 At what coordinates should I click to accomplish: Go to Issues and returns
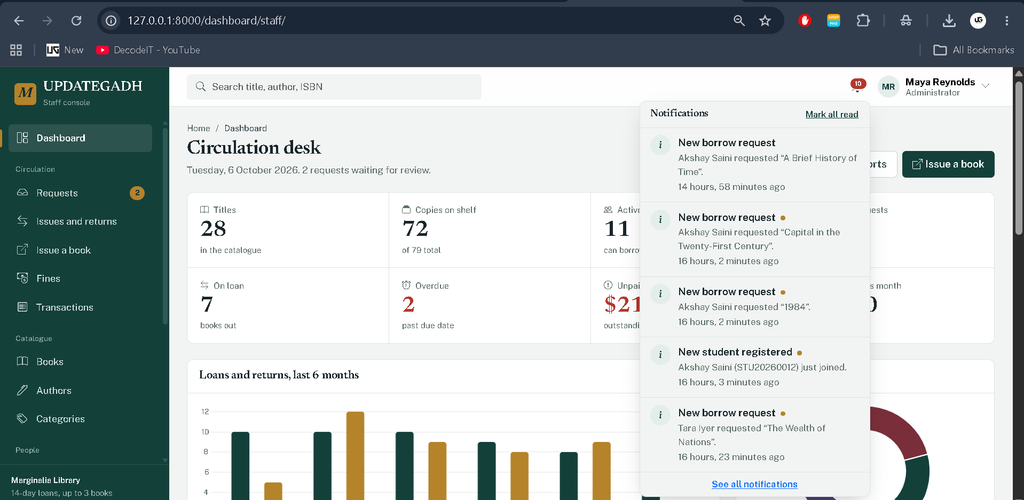point(80,221)
